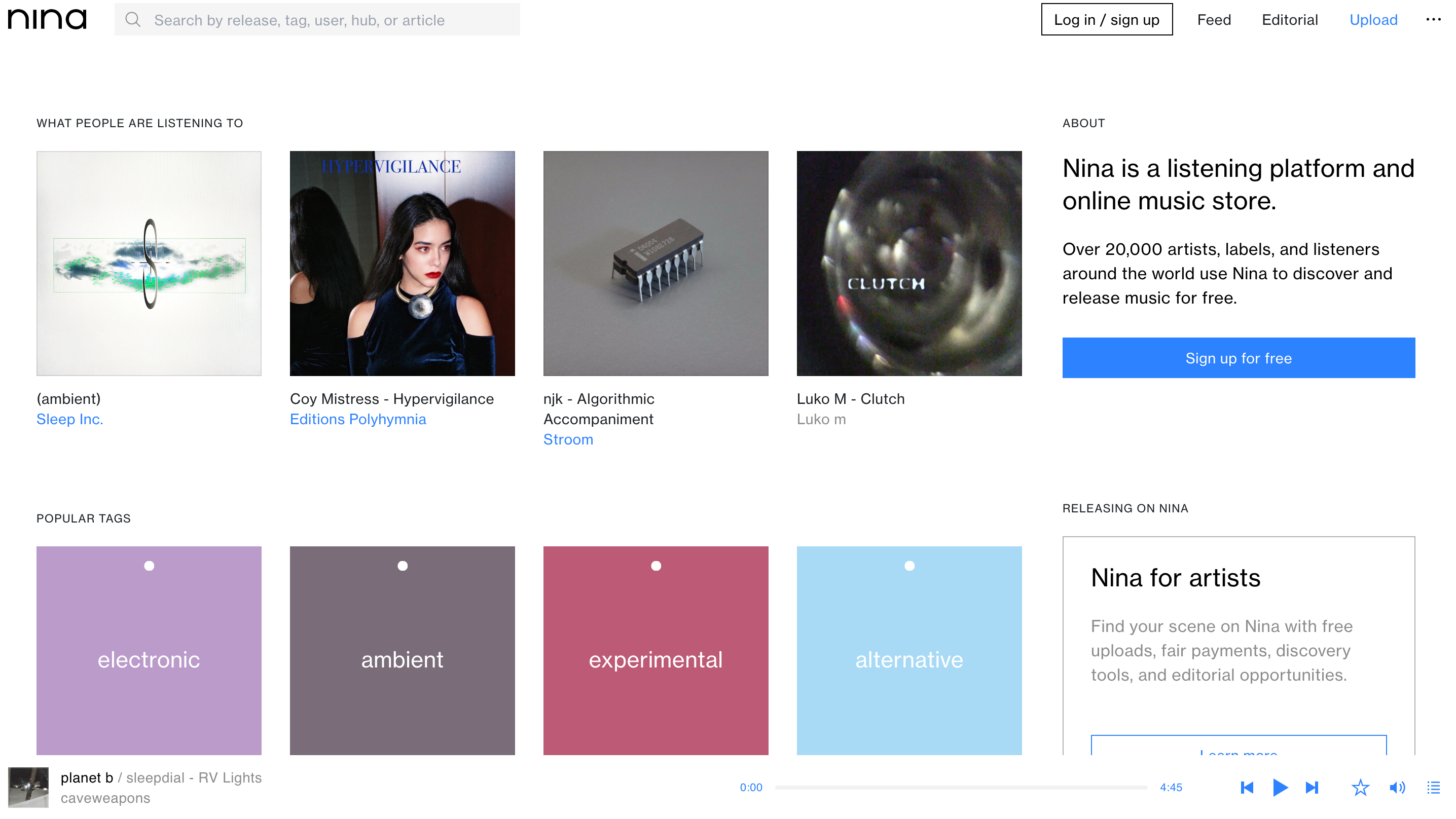Mute audio with the volume icon

point(1397,788)
